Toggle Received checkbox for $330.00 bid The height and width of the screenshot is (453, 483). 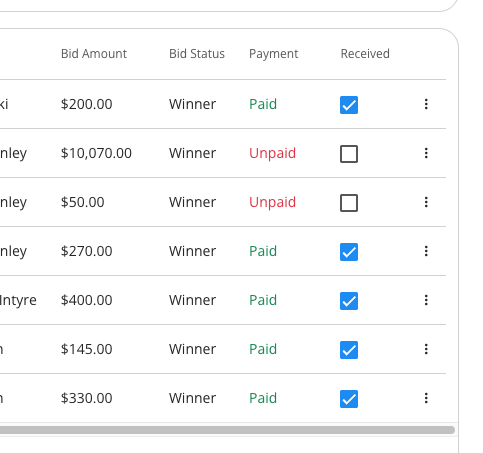[349, 399]
